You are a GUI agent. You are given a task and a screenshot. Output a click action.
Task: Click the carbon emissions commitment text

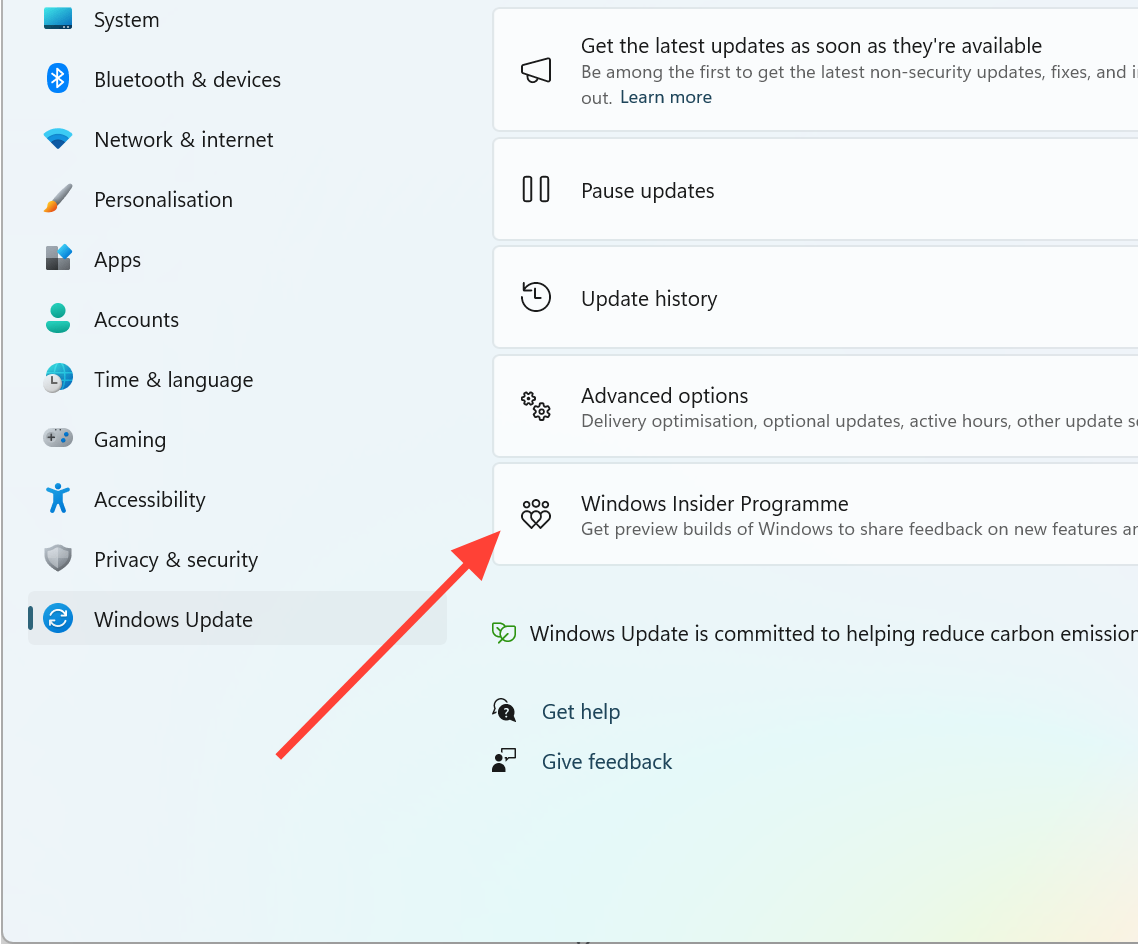pos(834,634)
